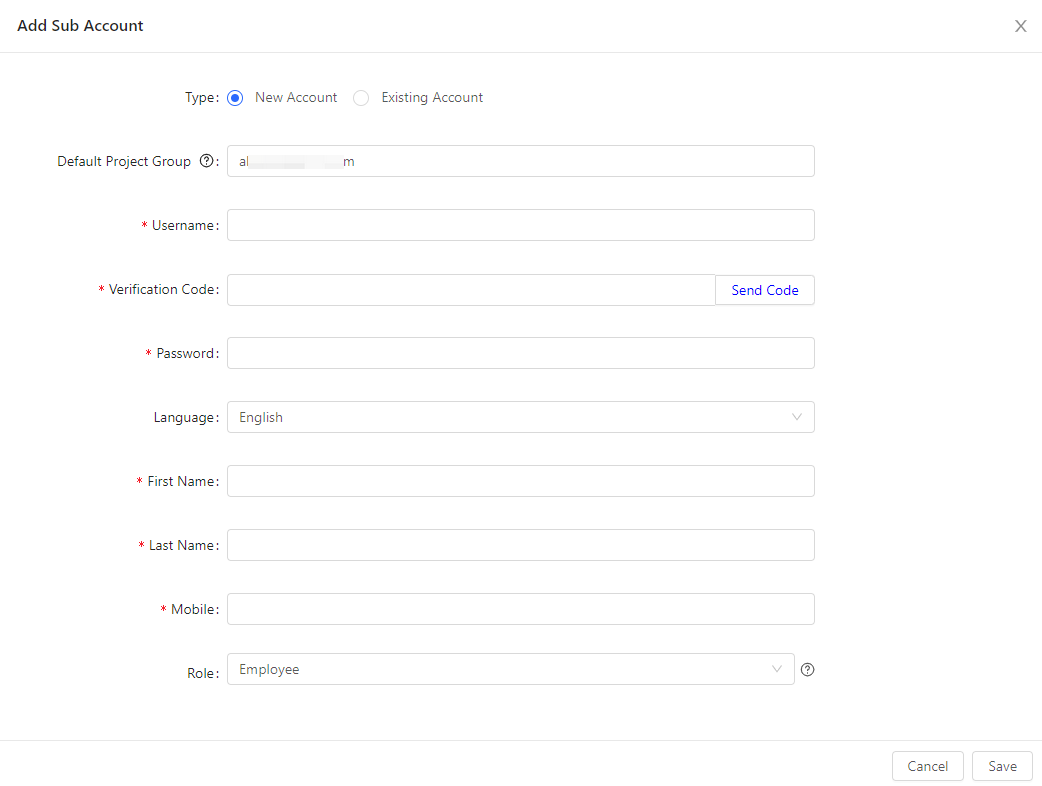Click help icon beside Default Project Group

207,161
